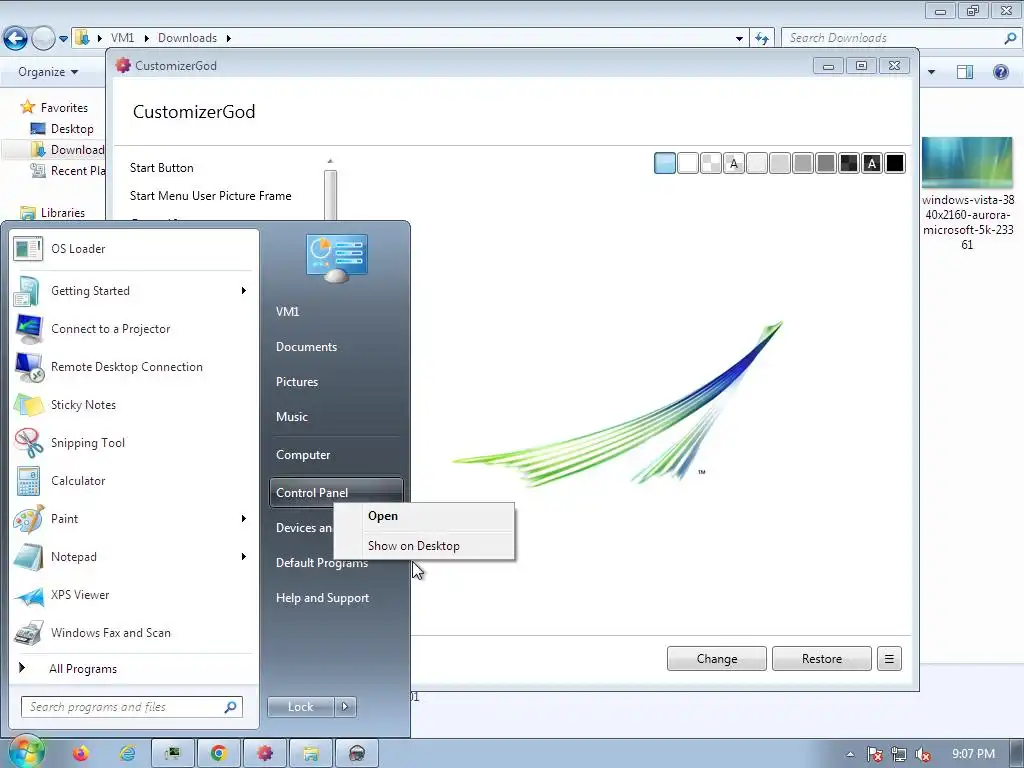Open Explorer help button
Screen dimensions: 1024x768
pyautogui.click(x=1000, y=72)
